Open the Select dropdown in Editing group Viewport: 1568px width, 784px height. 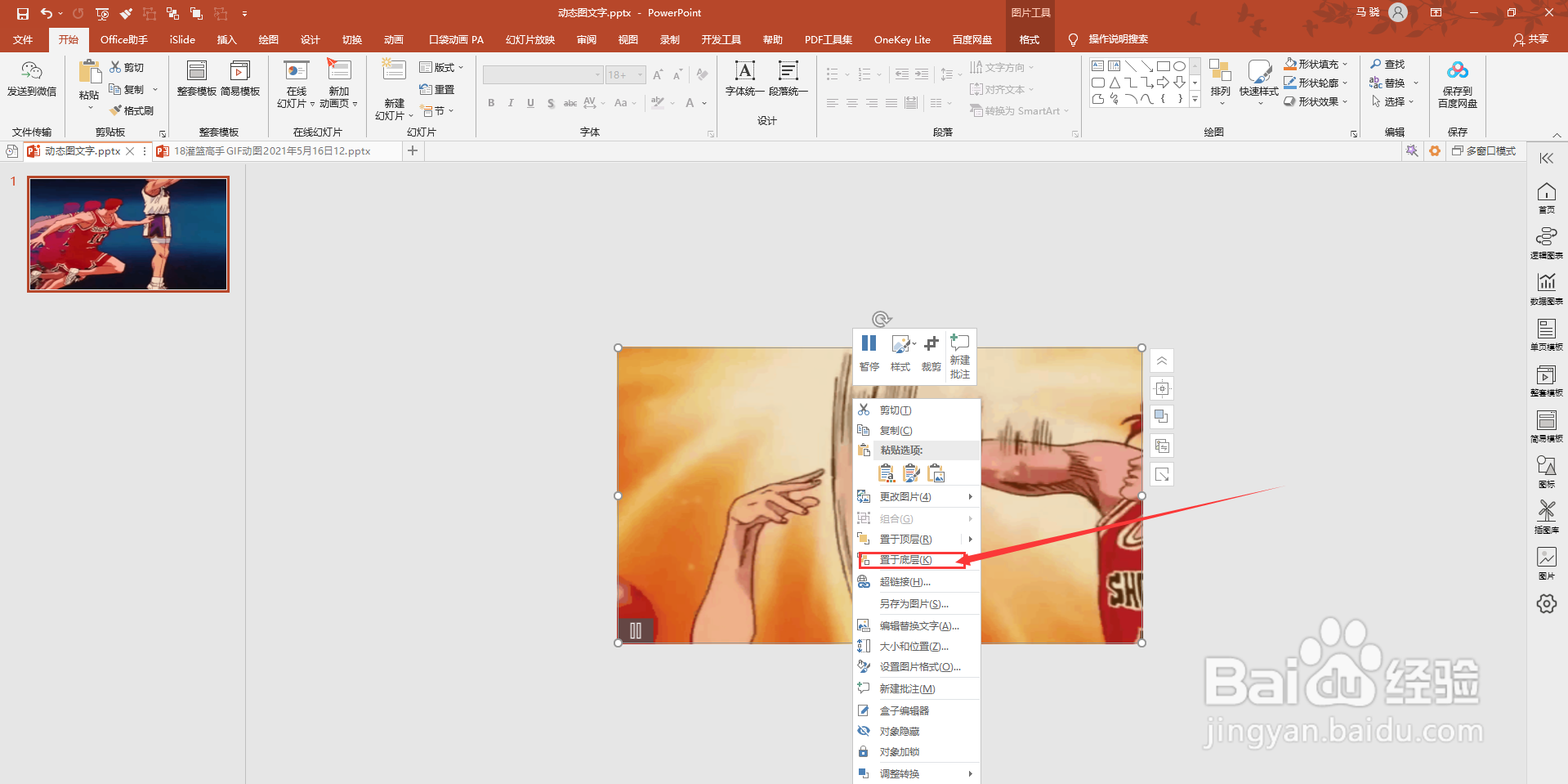1392,101
